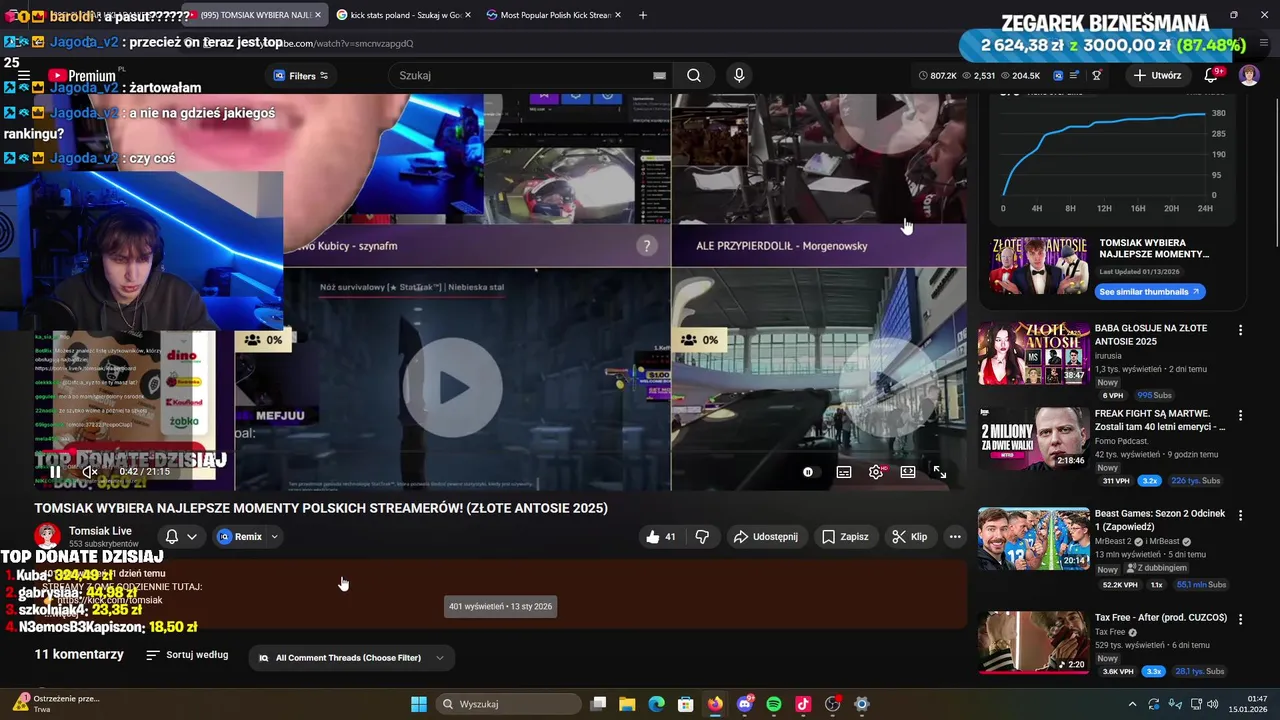Screen dimensions: 1280x720
Task: Open options menu for FREAK FIGHT video
Action: click(1241, 415)
